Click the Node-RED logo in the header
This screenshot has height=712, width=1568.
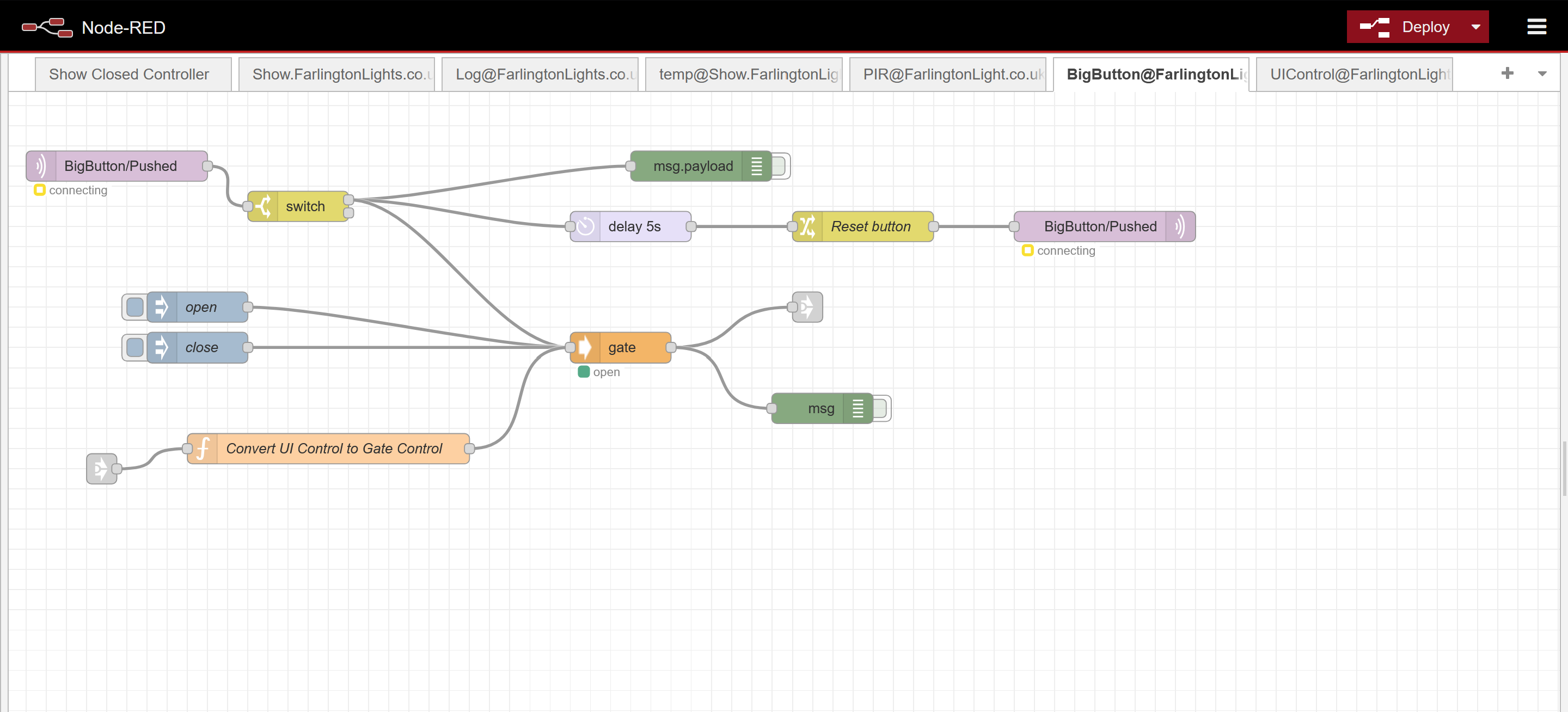[x=46, y=27]
